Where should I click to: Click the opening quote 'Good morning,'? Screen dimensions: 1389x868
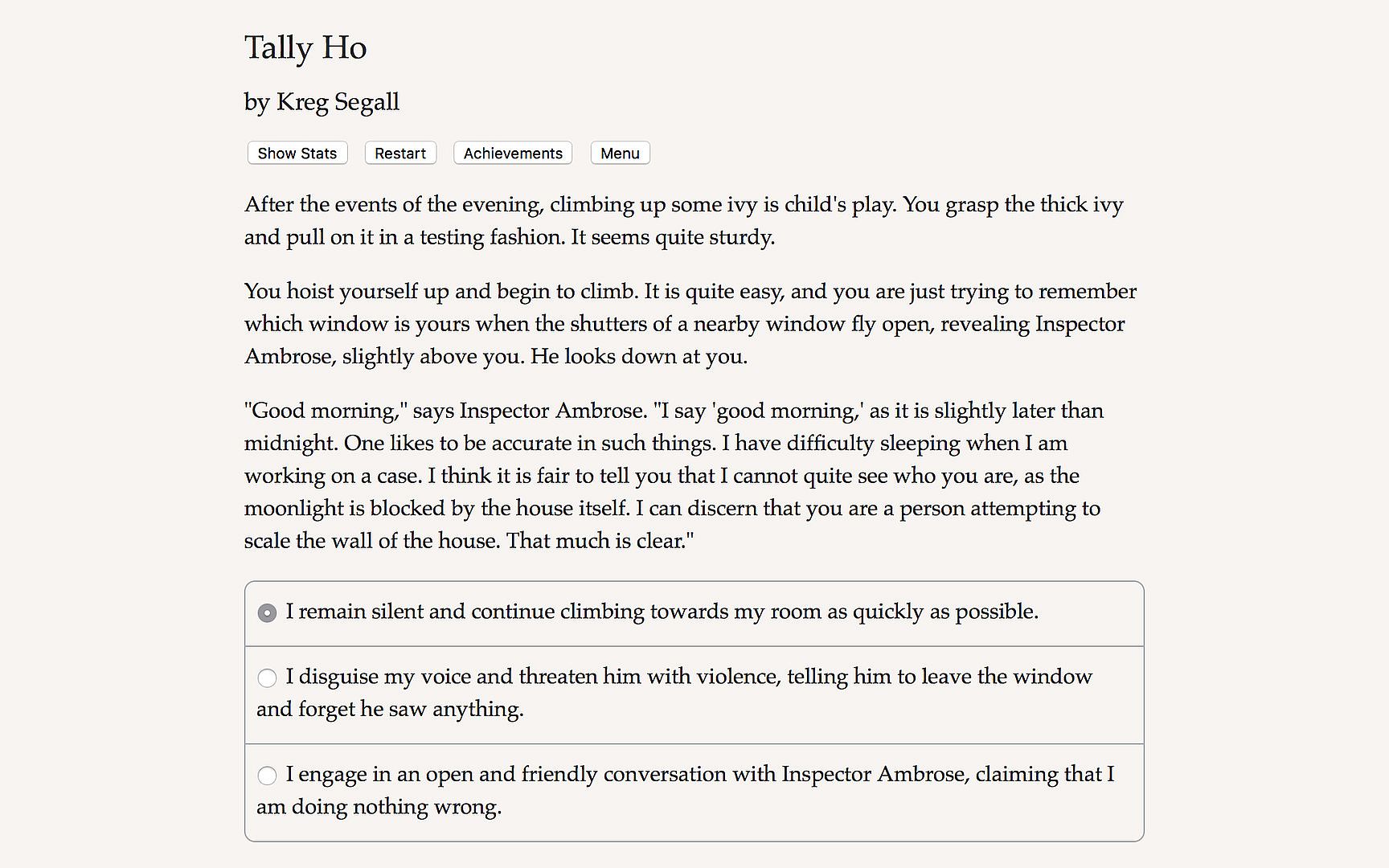pyautogui.click(x=326, y=411)
